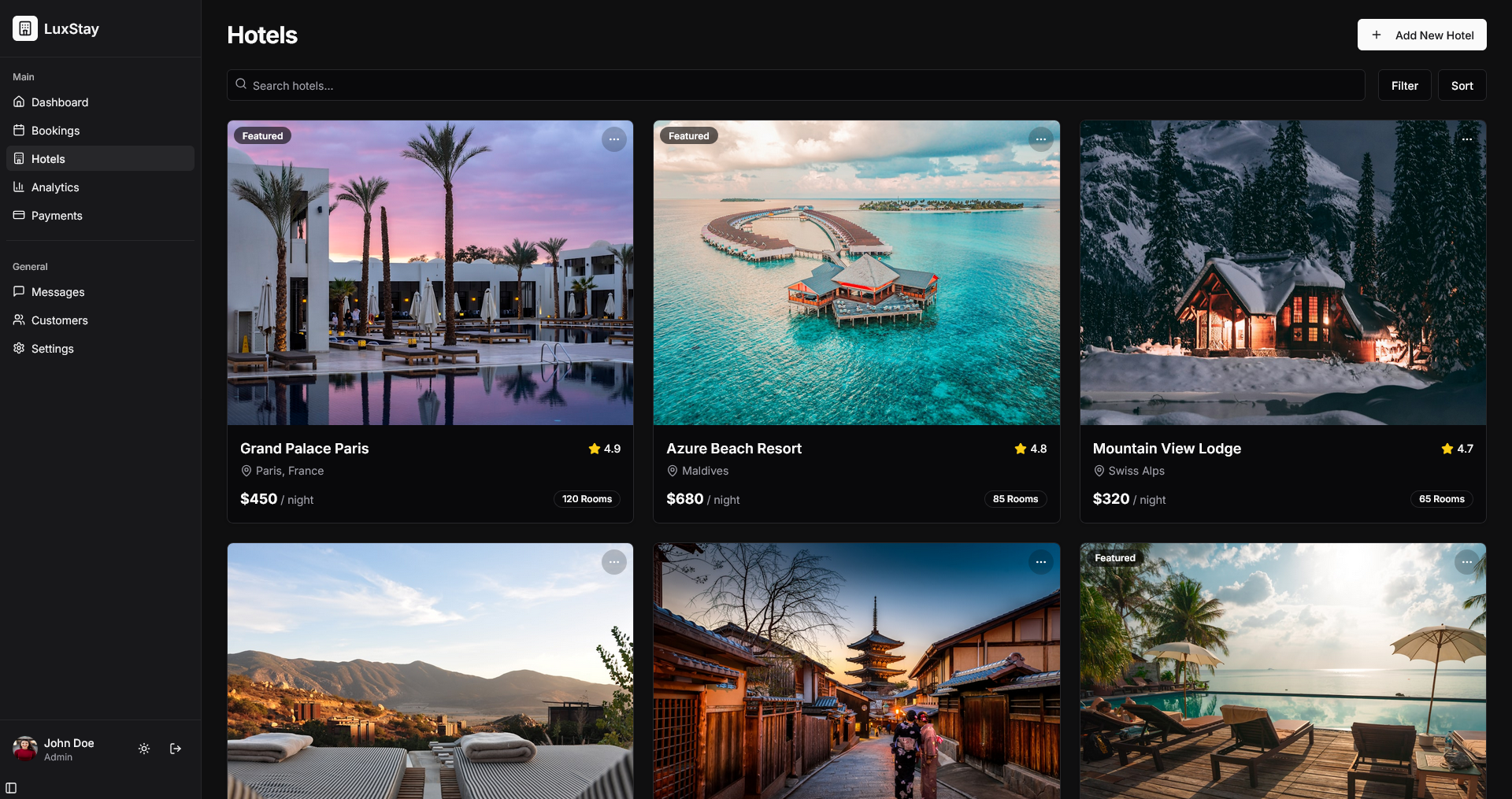Open the more menu on the Japanese pagoda street card
The width and height of the screenshot is (1512, 799).
click(1040, 562)
